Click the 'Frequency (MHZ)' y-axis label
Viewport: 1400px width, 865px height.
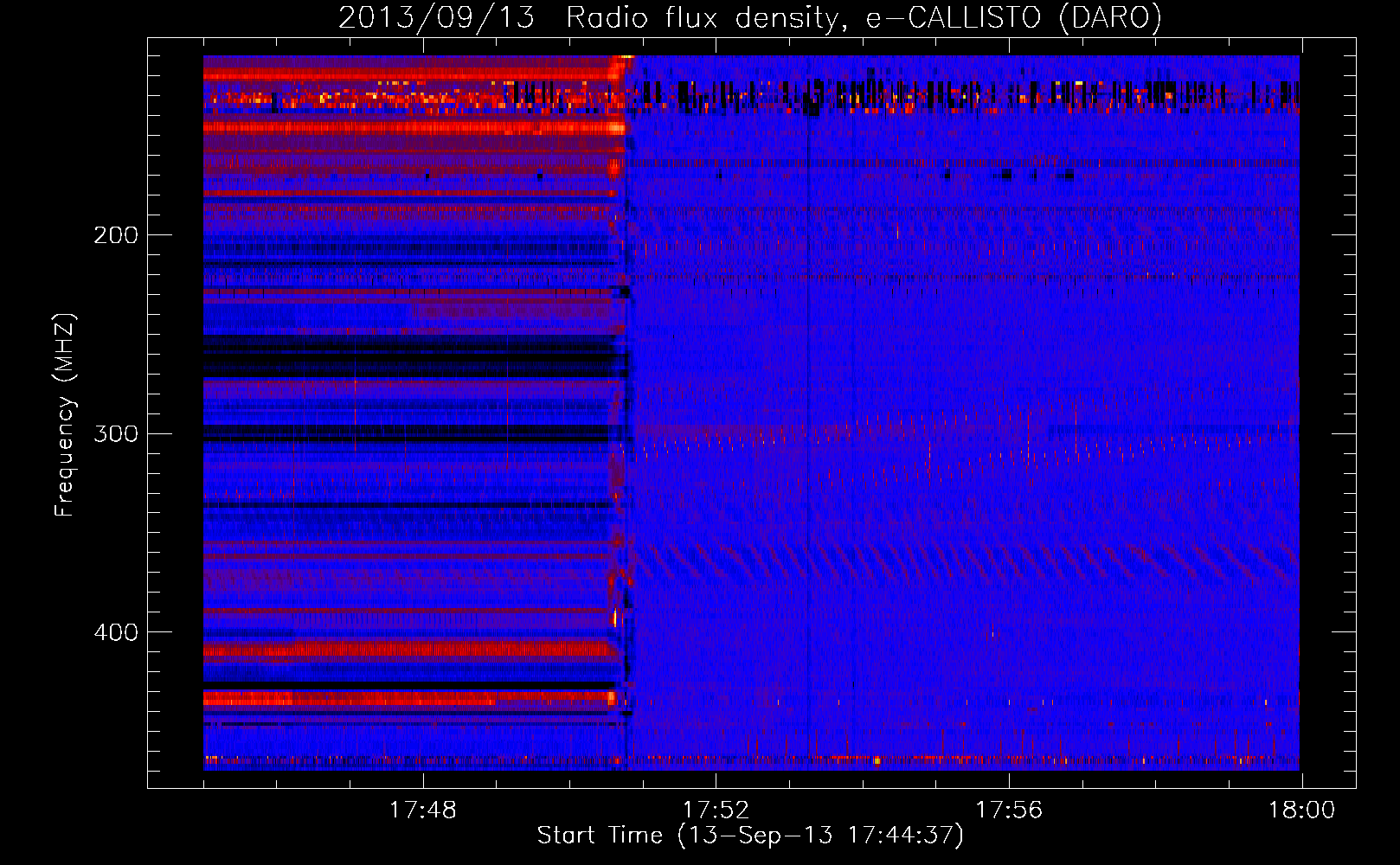tap(65, 415)
